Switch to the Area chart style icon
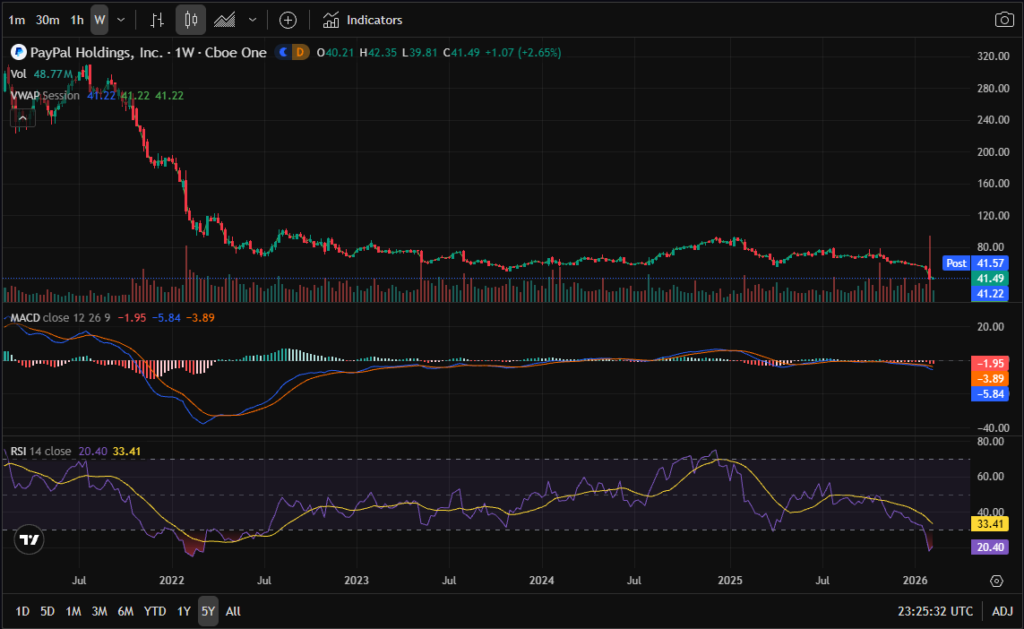 tap(225, 20)
